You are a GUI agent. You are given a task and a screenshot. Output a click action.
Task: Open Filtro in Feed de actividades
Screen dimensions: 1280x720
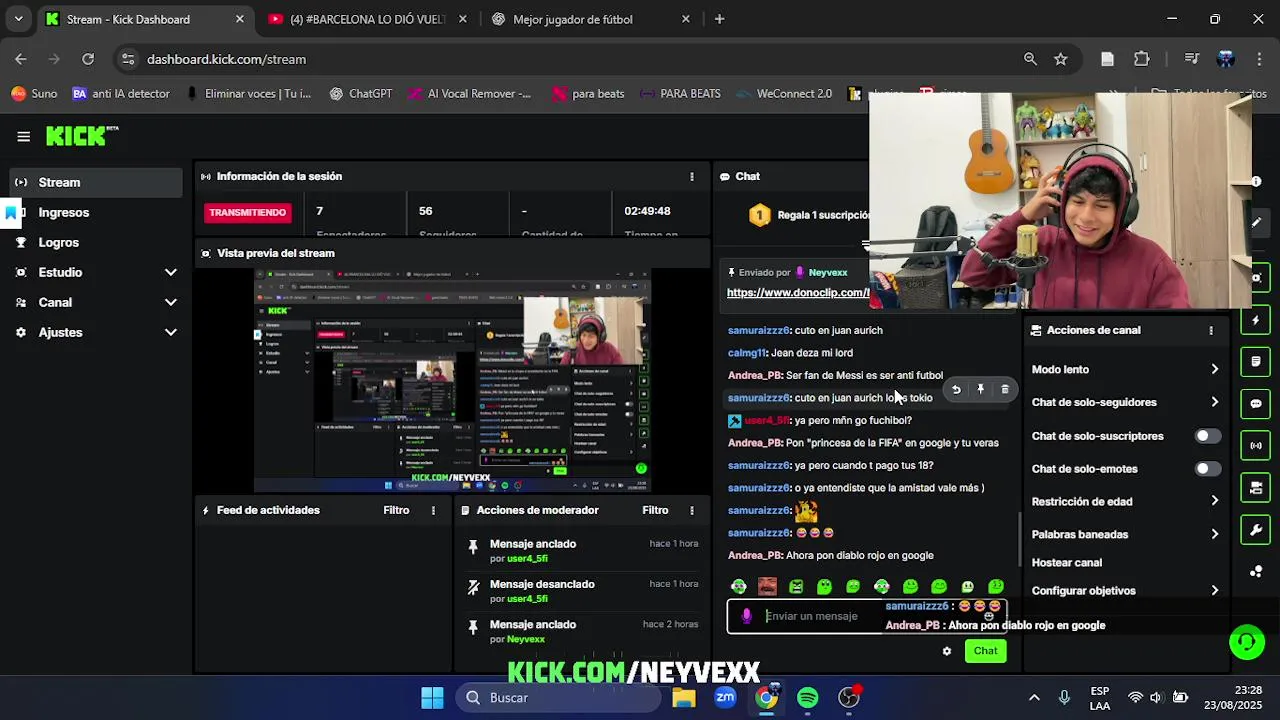coord(396,510)
